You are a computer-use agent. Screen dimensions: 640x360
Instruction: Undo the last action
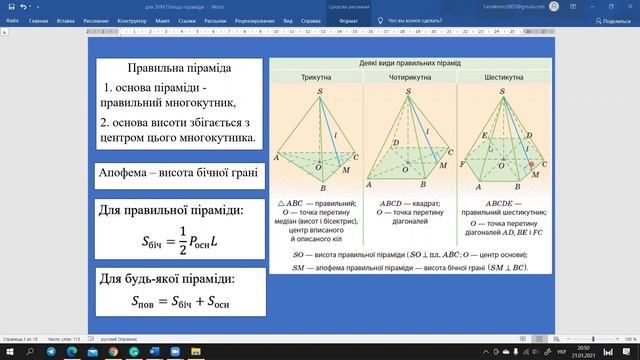click(x=23, y=7)
